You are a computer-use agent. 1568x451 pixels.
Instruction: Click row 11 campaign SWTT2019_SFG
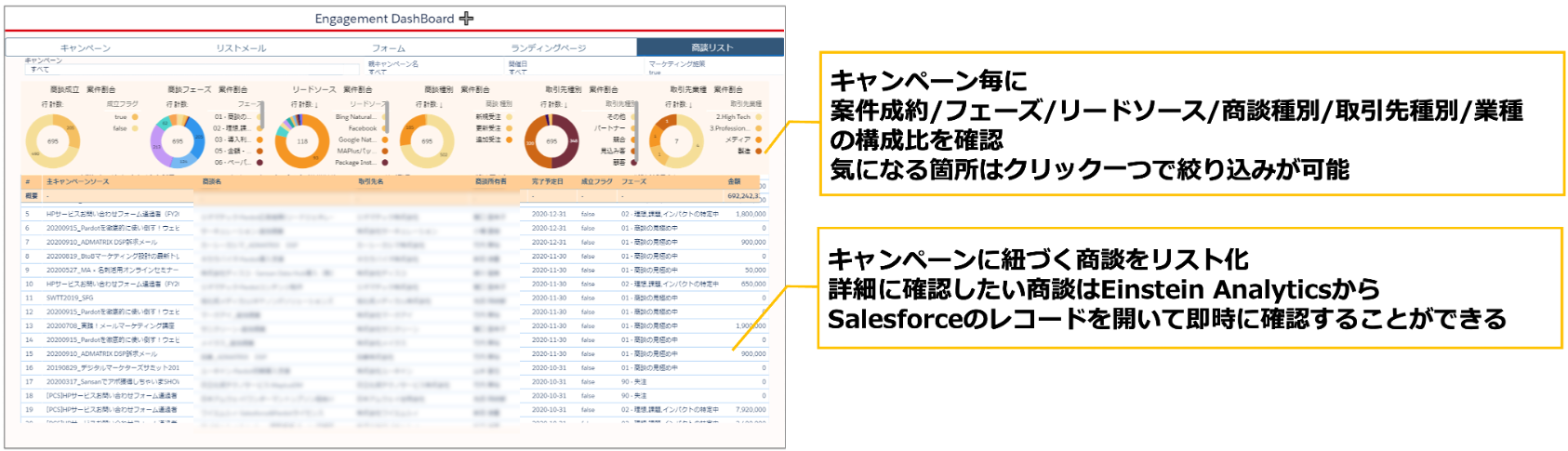[70, 298]
